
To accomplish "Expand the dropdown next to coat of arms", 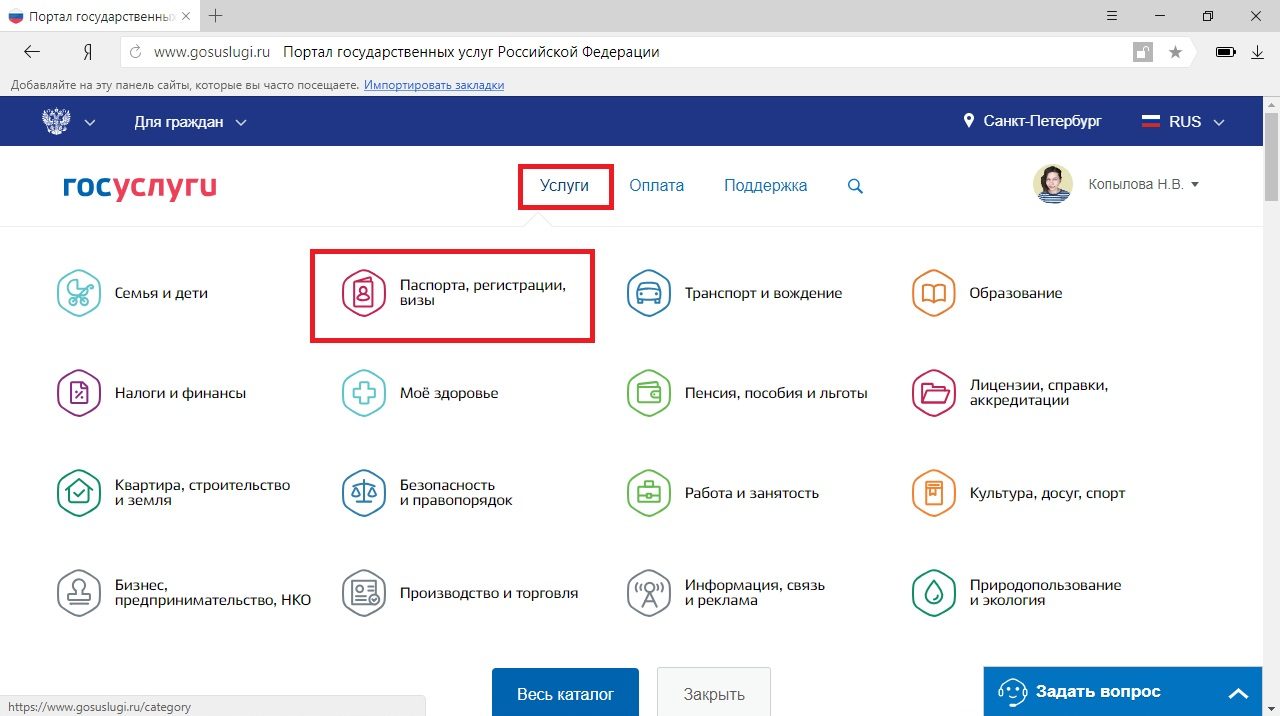I will tap(90, 123).
